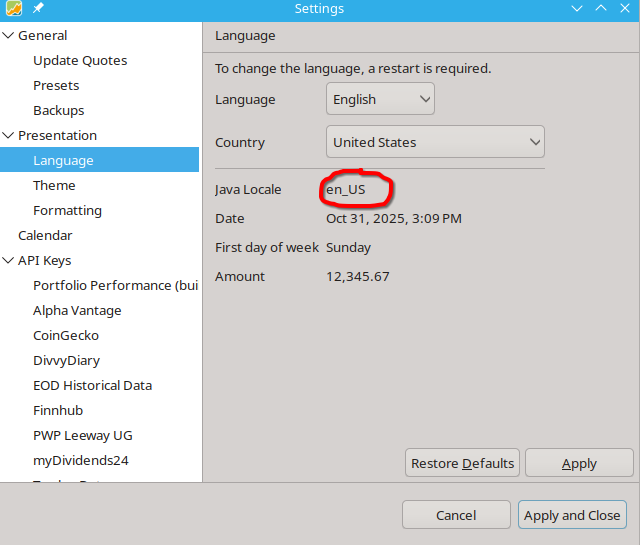This screenshot has width=640, height=545.
Task: Open the Language dropdown set to English
Action: pos(380,99)
